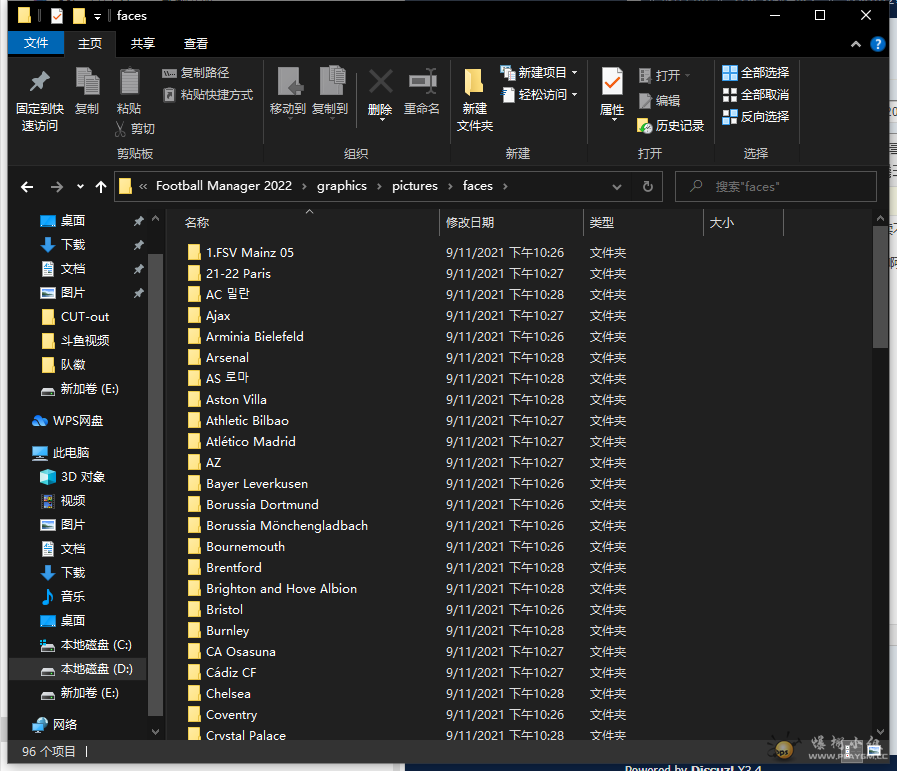Click the Rename (重命名) icon
This screenshot has width=897, height=771.
(422, 81)
